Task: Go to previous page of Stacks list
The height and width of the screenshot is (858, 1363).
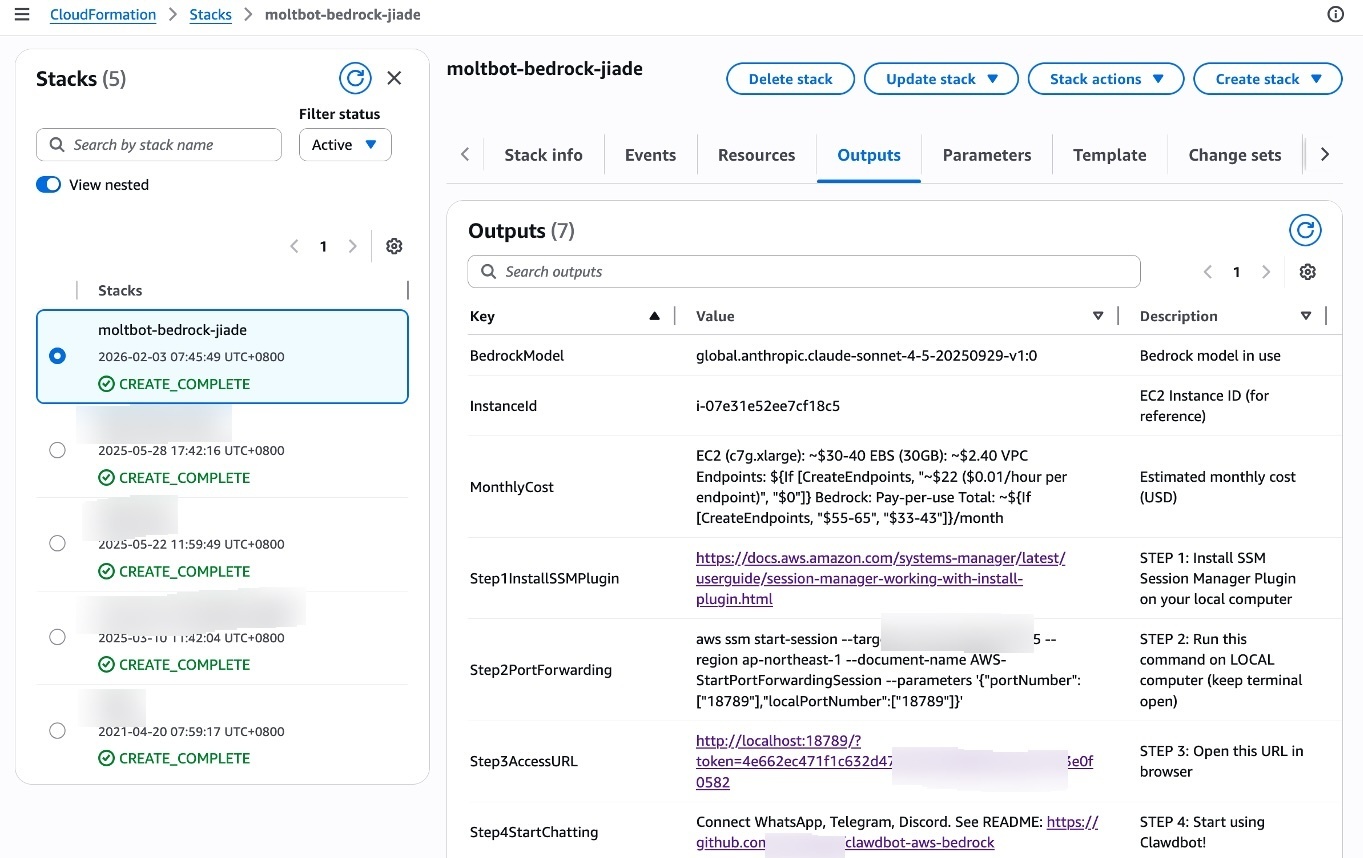Action: (294, 246)
